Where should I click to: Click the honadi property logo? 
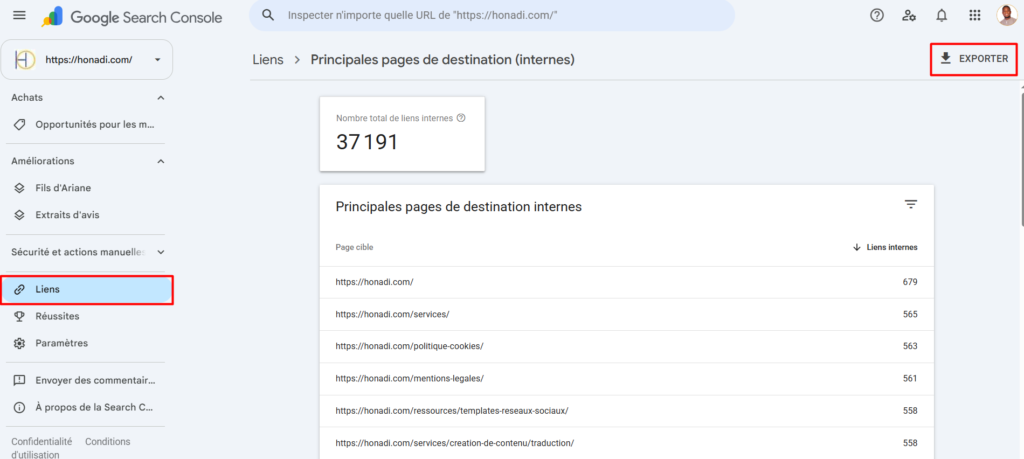click(24, 59)
